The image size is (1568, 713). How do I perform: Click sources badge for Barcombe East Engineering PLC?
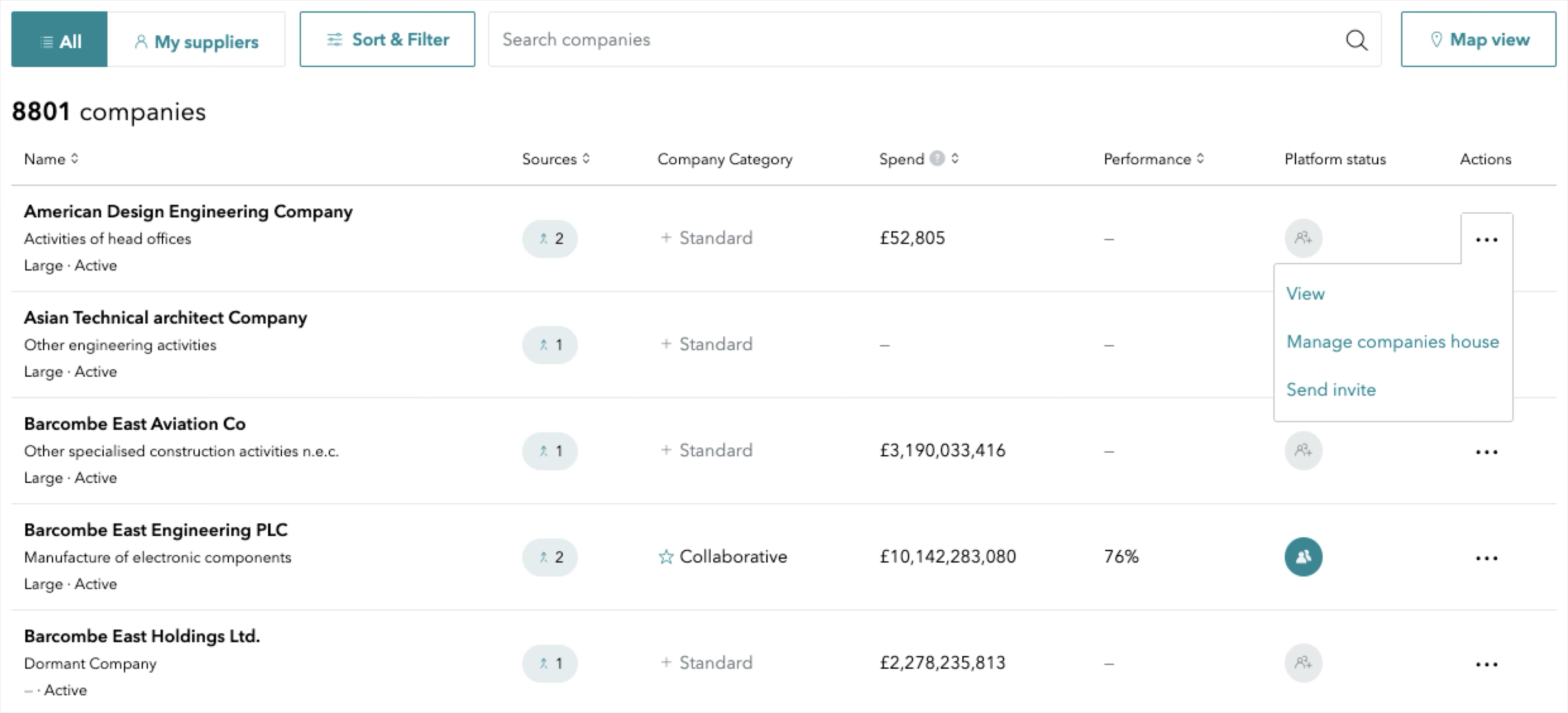pyautogui.click(x=550, y=557)
